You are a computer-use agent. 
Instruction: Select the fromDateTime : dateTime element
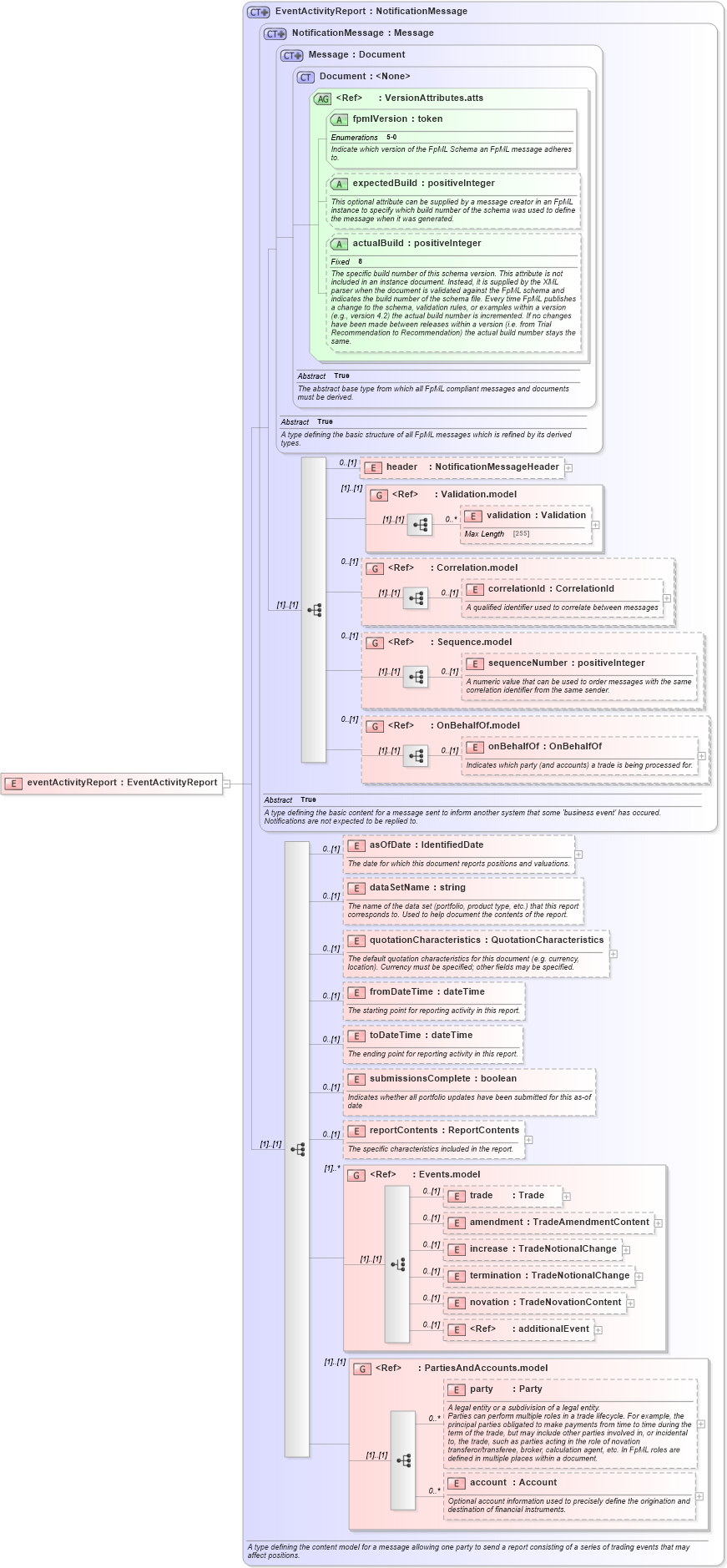coord(434,1001)
